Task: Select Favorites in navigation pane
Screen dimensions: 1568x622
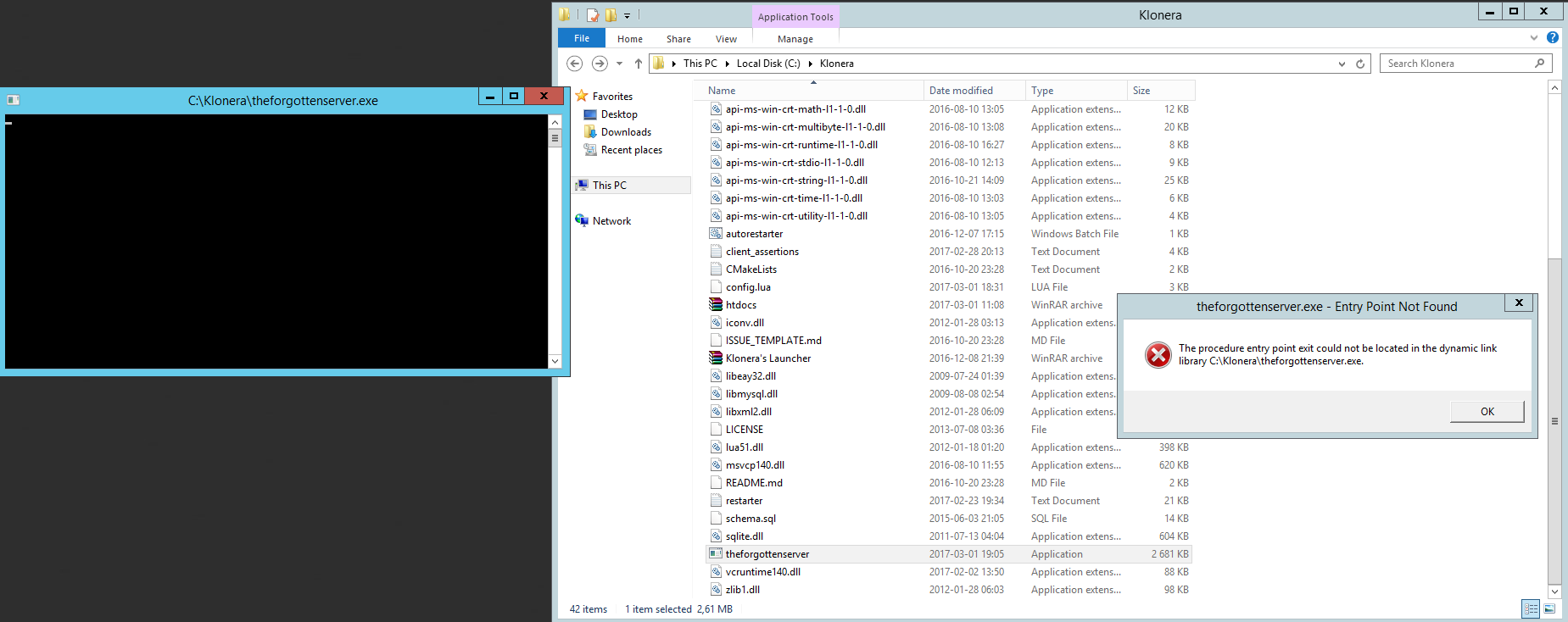Action: [x=612, y=97]
